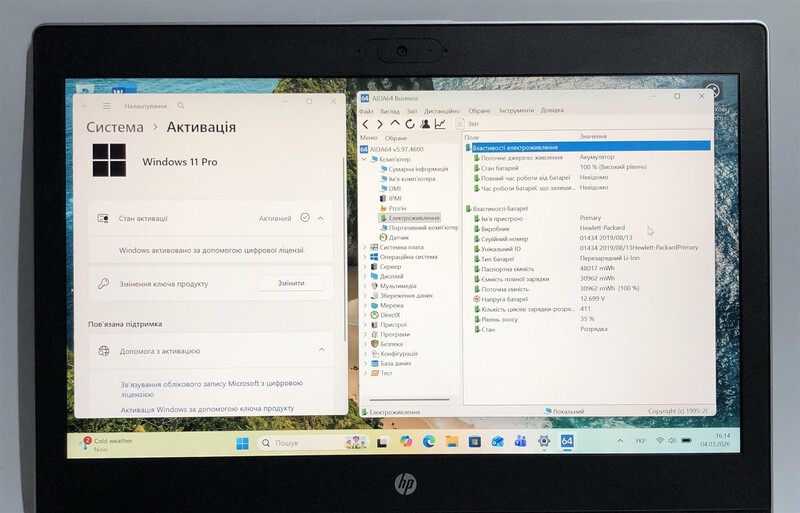Select Розгін overclock item in tree

(x=393, y=208)
